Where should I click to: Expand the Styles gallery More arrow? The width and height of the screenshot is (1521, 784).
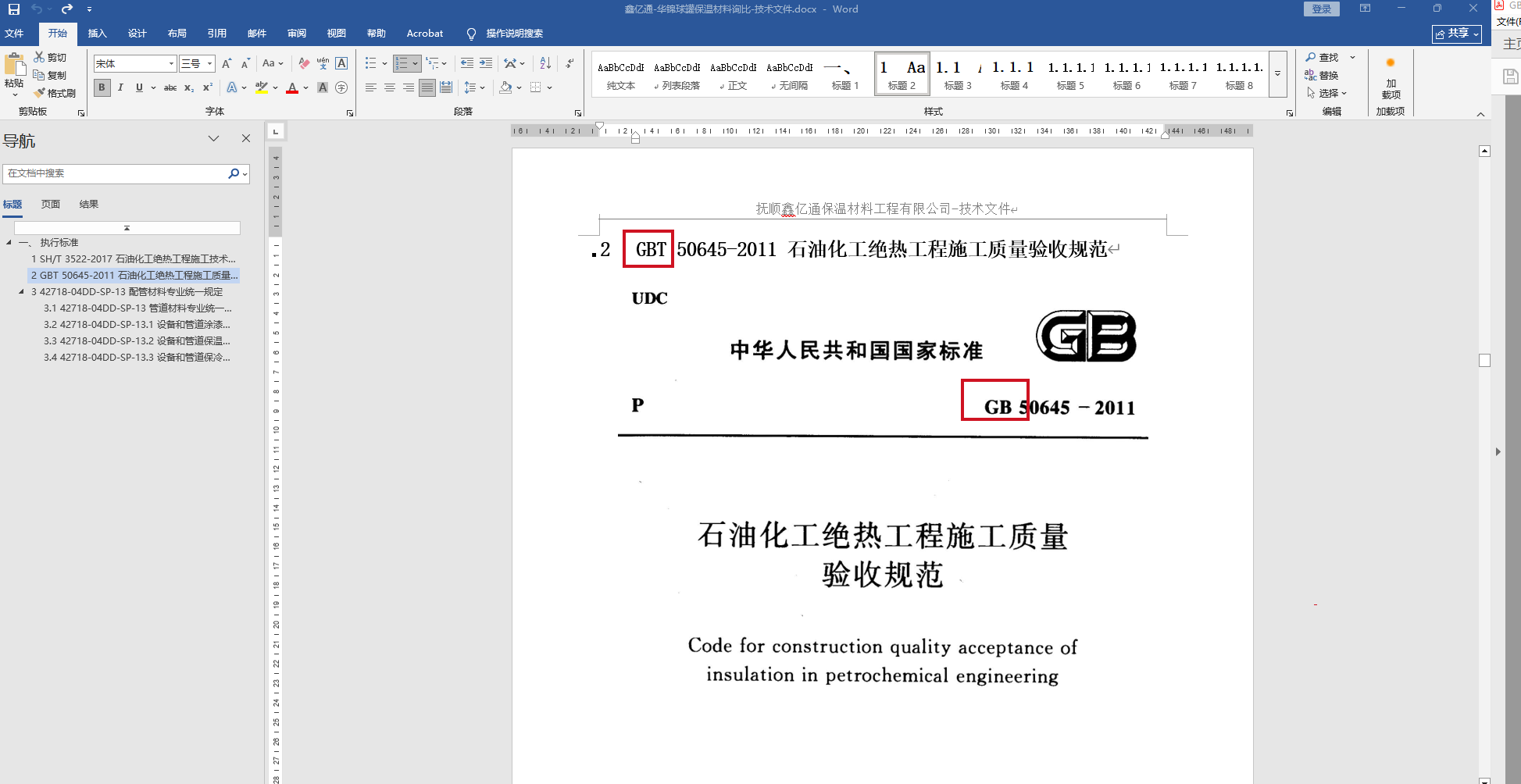coord(1278,74)
